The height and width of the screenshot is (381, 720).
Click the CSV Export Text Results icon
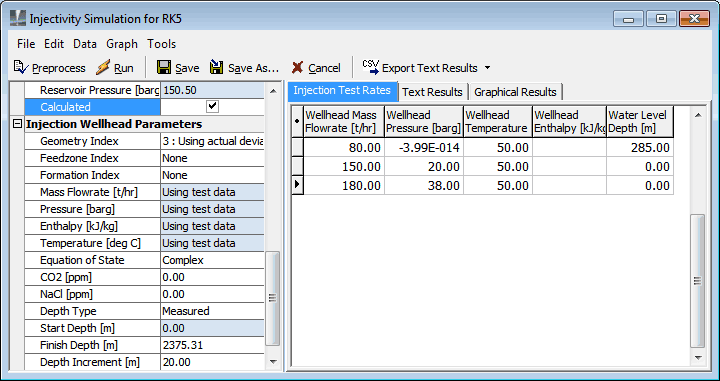point(371,67)
